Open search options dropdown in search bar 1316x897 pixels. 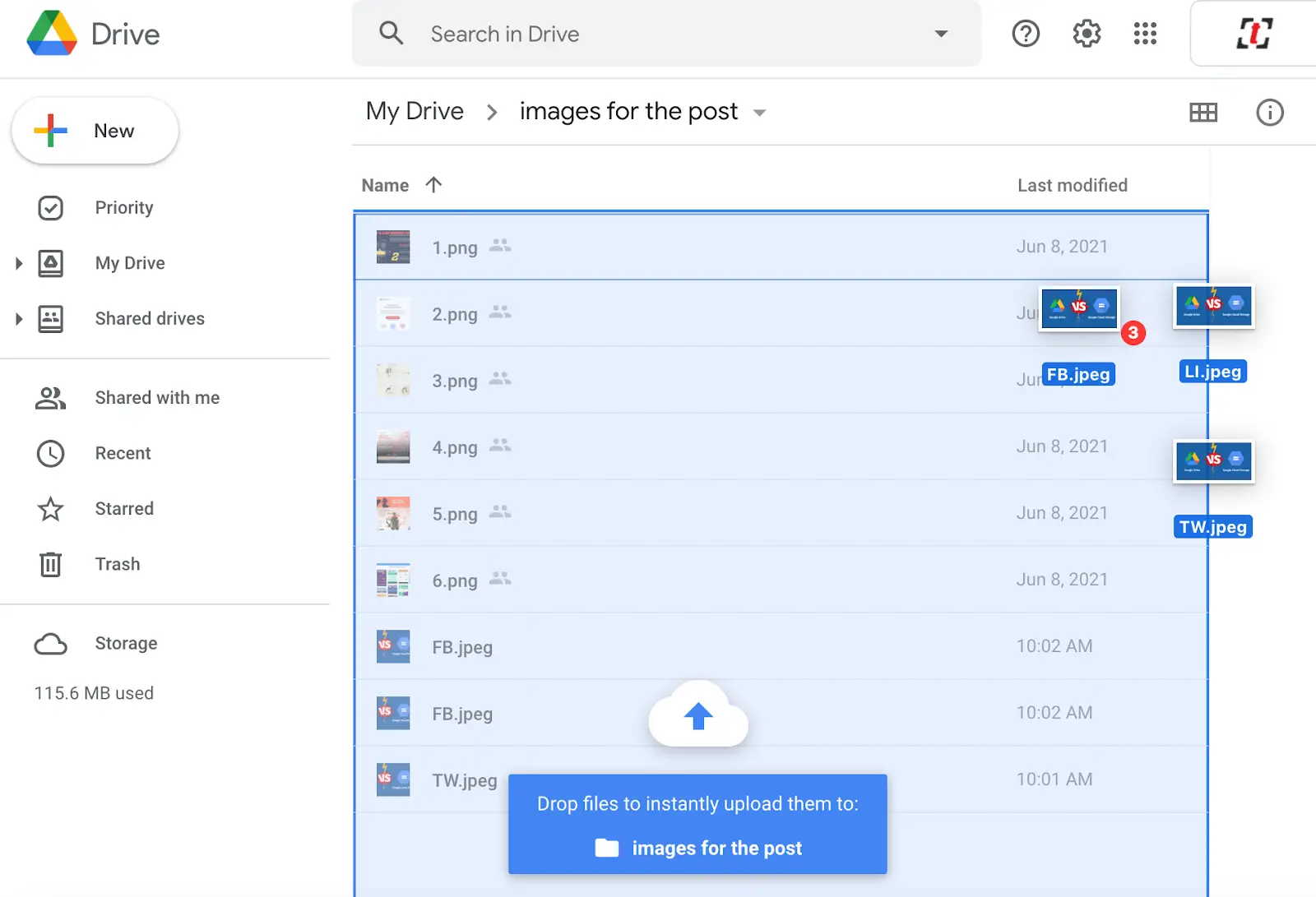point(940,34)
